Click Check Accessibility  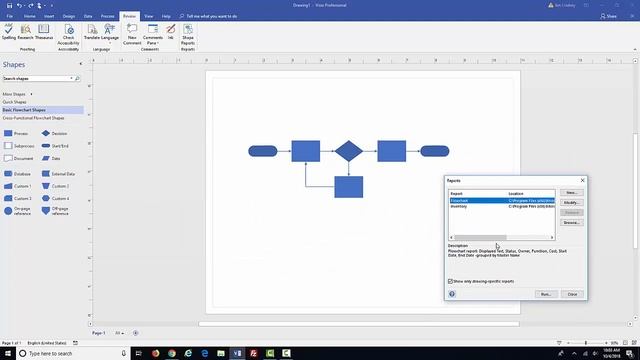[x=68, y=35]
